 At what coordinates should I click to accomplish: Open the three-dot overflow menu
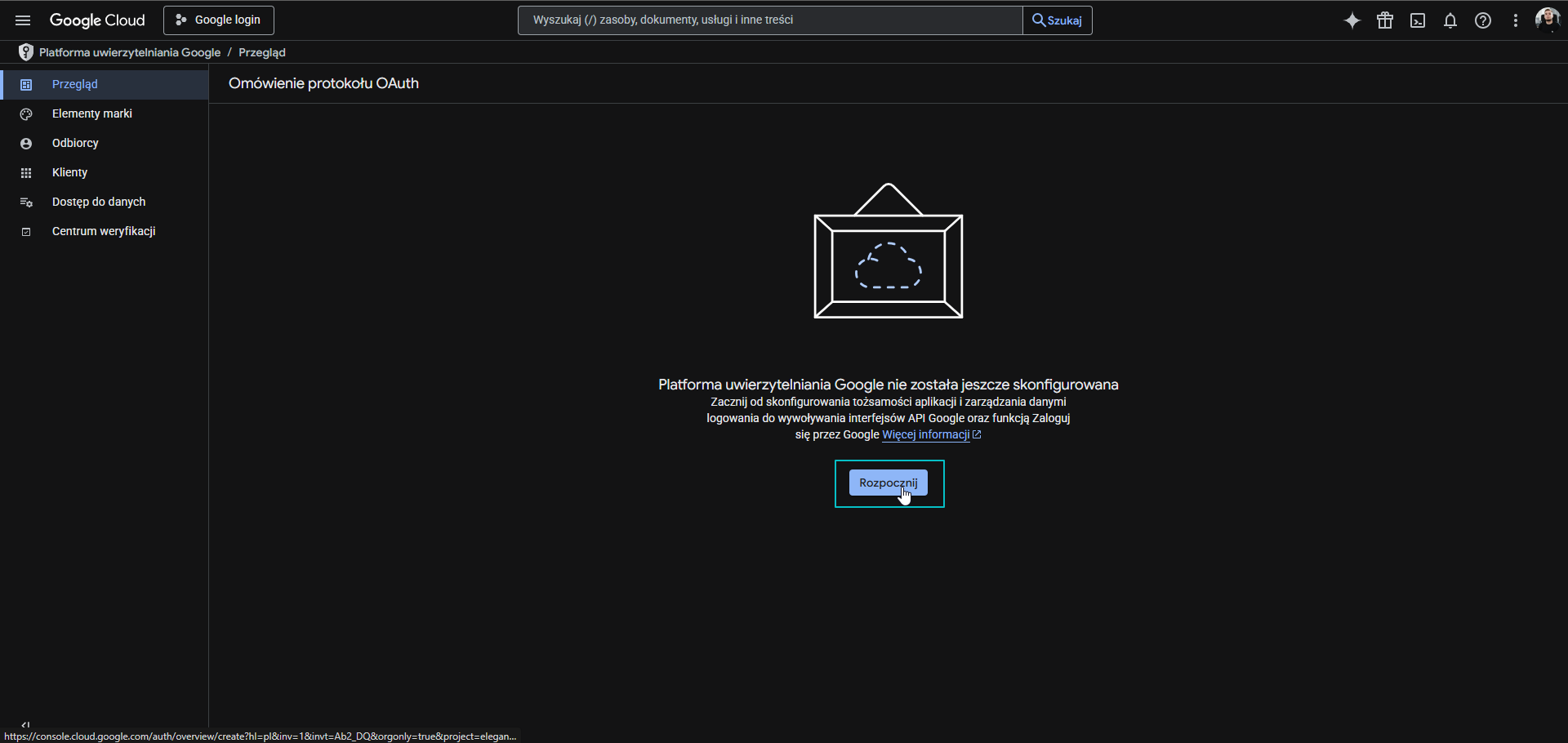pyautogui.click(x=1516, y=20)
